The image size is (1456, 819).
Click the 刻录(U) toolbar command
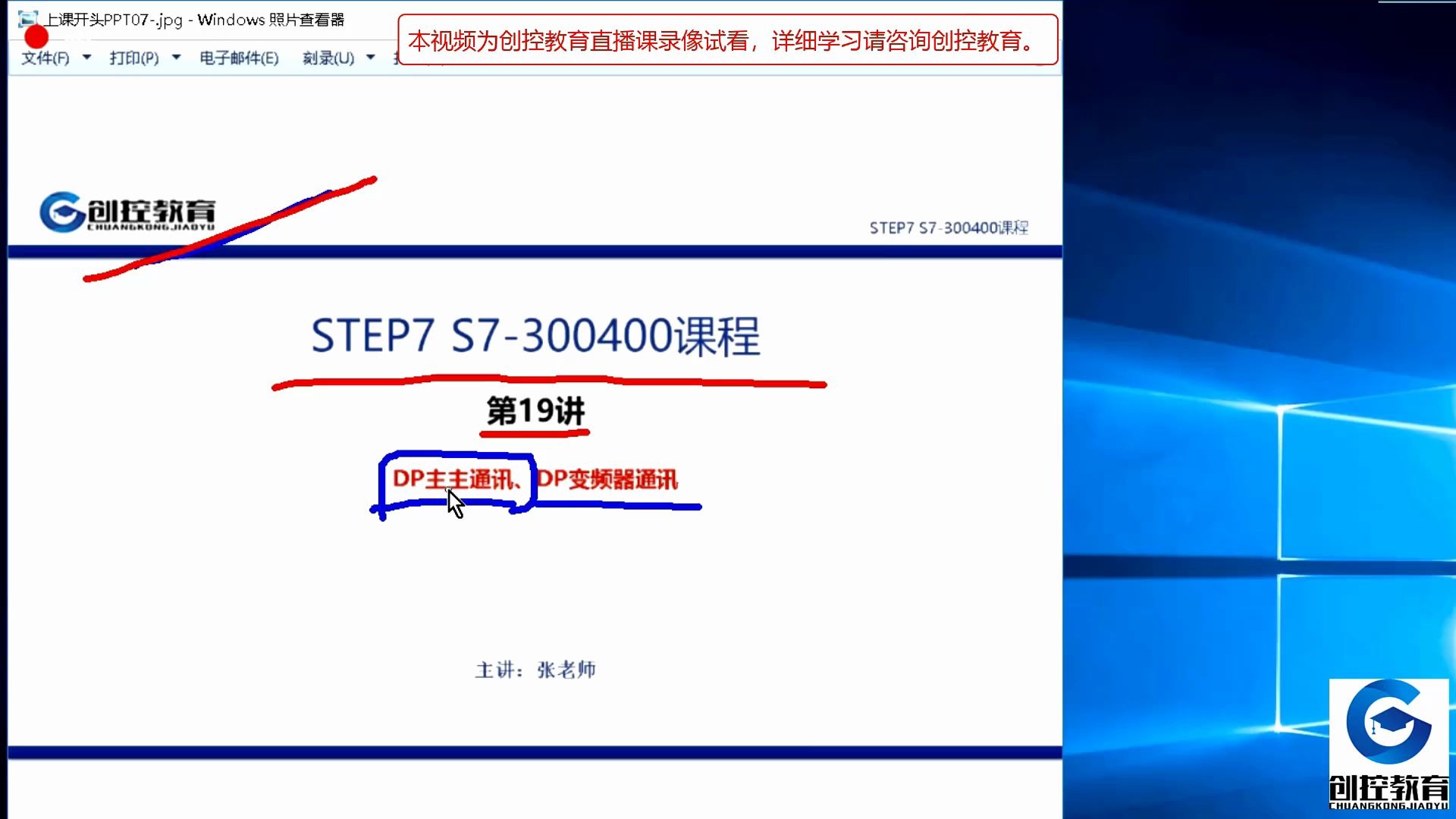coord(330,58)
